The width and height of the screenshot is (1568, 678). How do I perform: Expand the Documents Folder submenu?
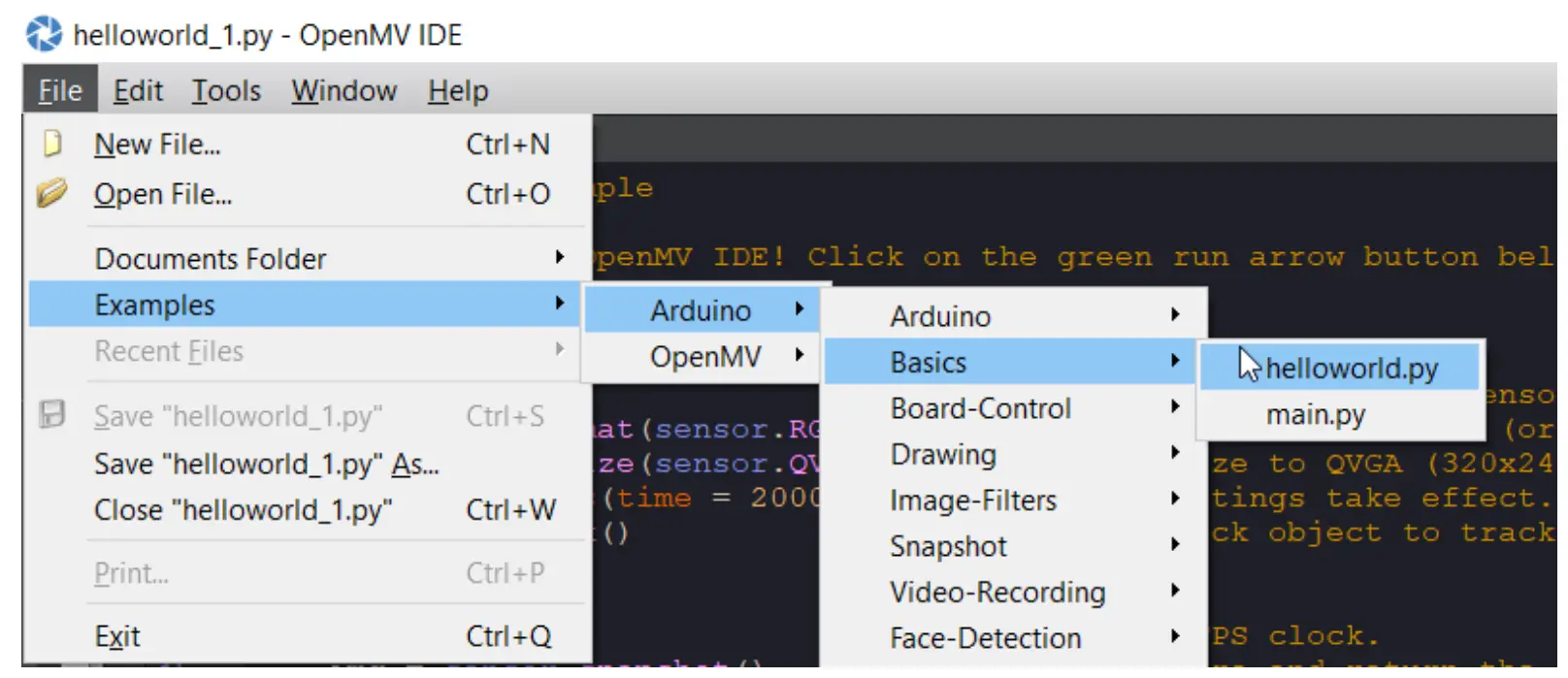[x=310, y=259]
